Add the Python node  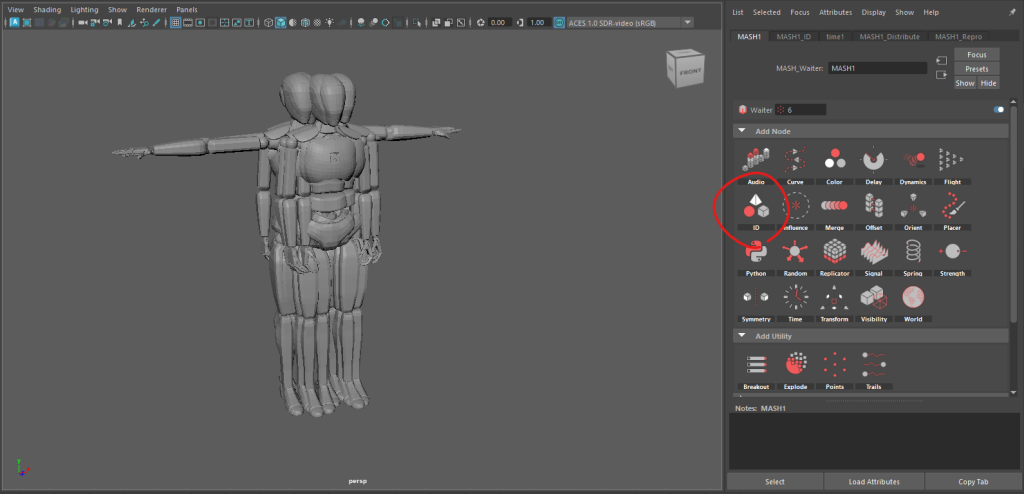pos(756,252)
